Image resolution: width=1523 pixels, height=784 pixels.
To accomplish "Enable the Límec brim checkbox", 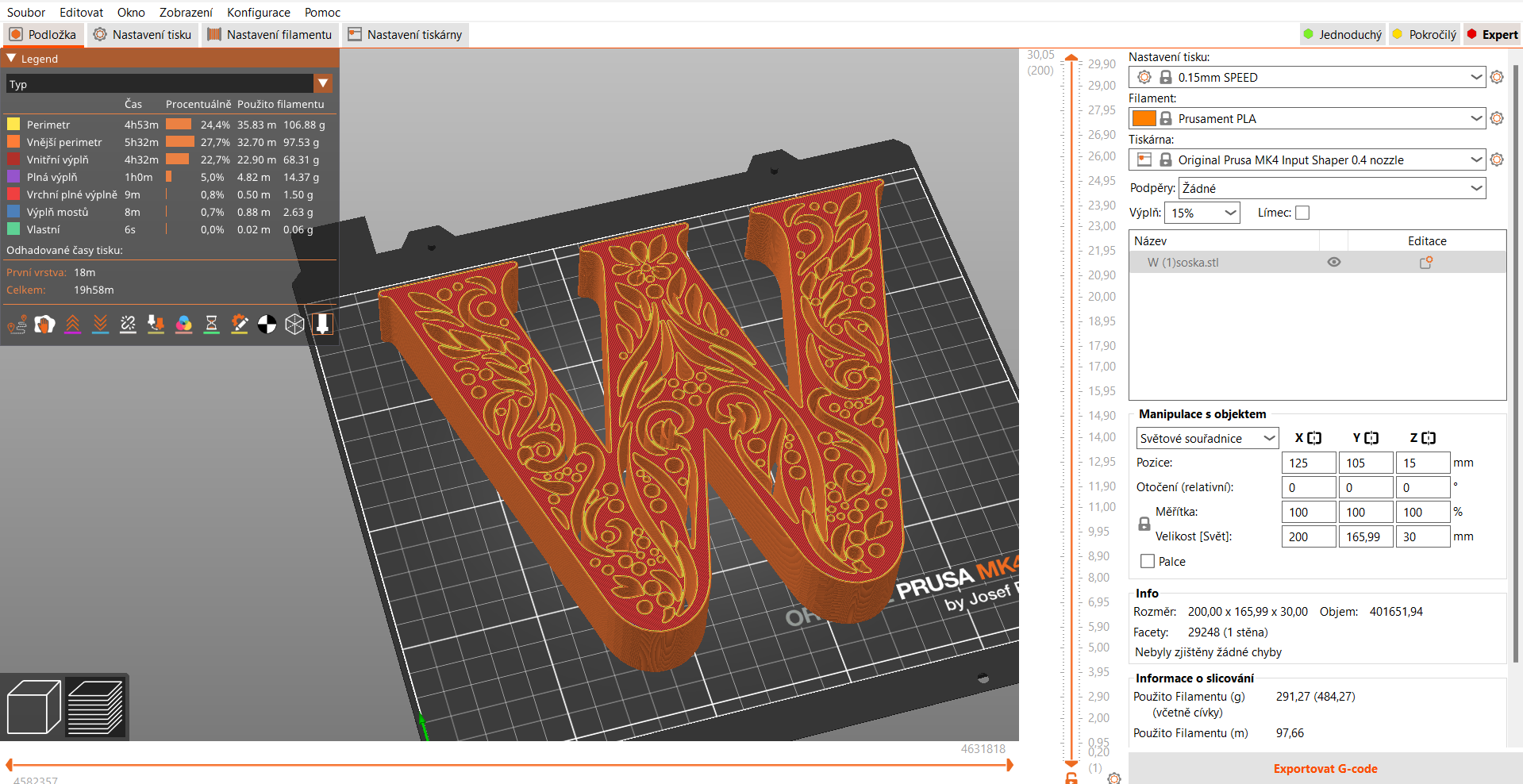I will (1302, 213).
